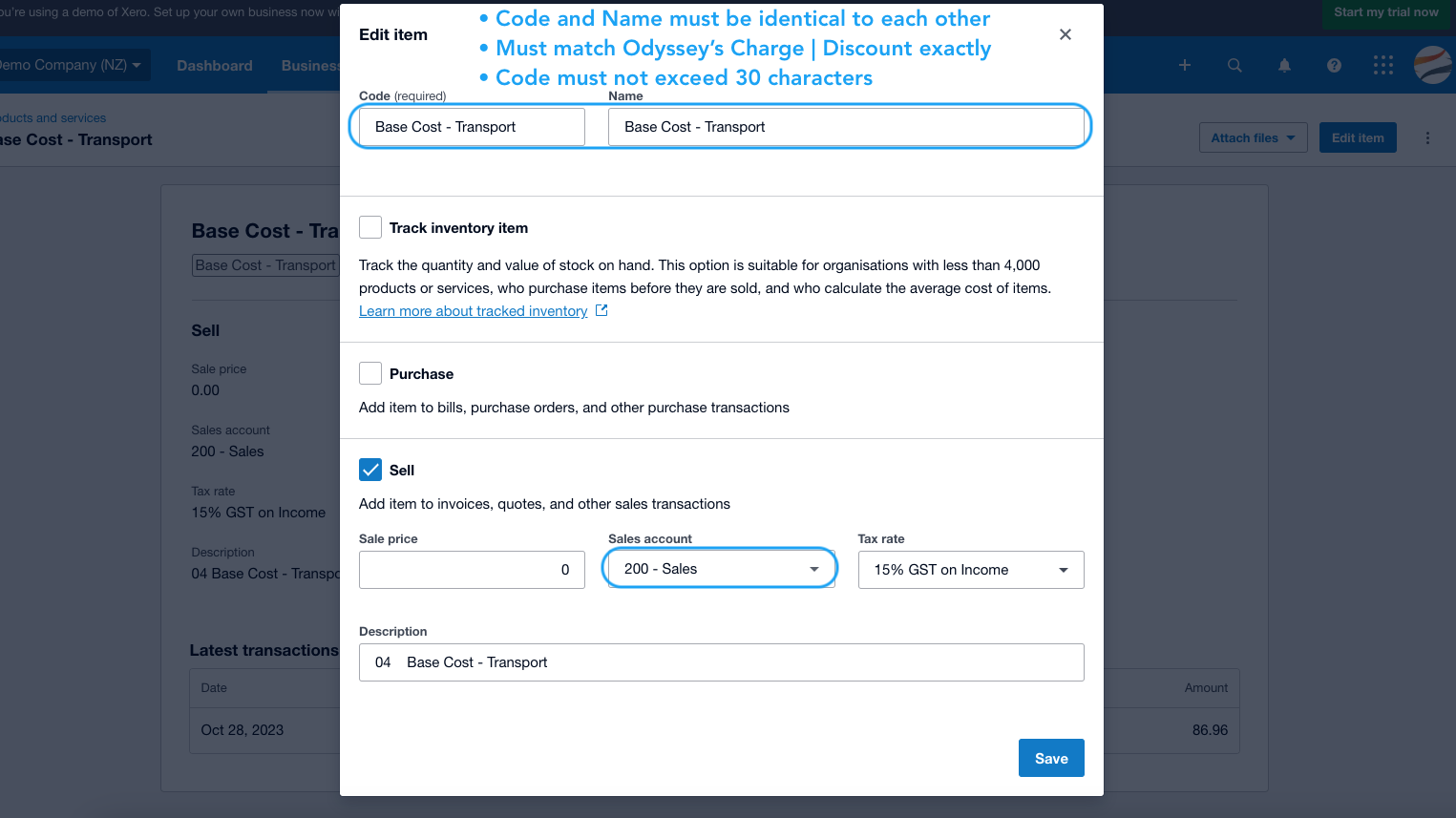Close the Edit item dialog
The height and width of the screenshot is (818, 1456).
tap(1066, 34)
